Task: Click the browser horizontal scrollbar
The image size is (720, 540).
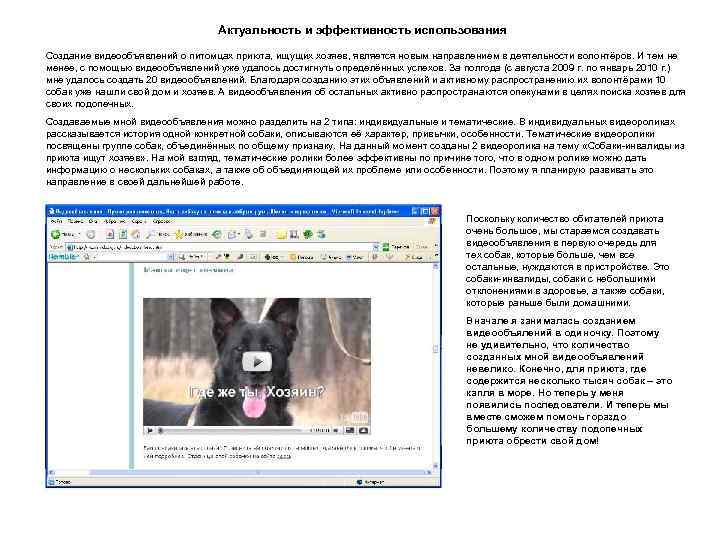Action: point(240,472)
